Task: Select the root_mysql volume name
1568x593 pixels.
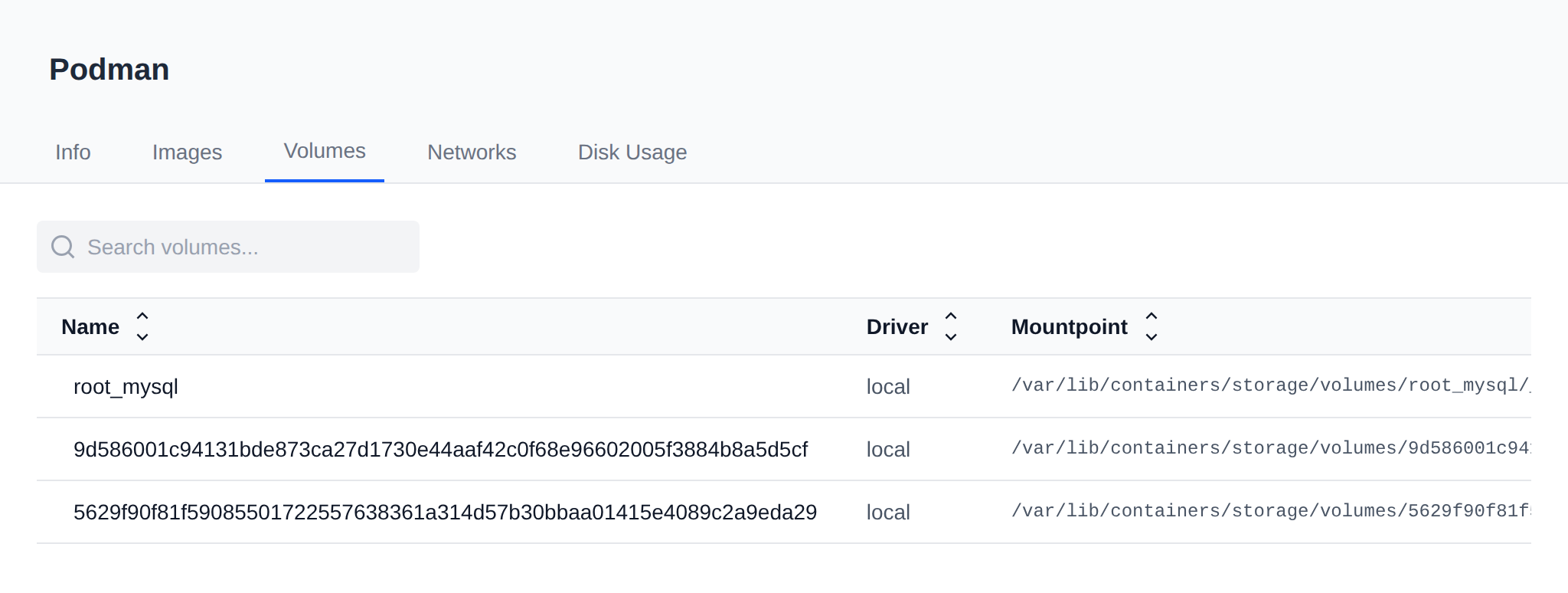Action: (126, 387)
